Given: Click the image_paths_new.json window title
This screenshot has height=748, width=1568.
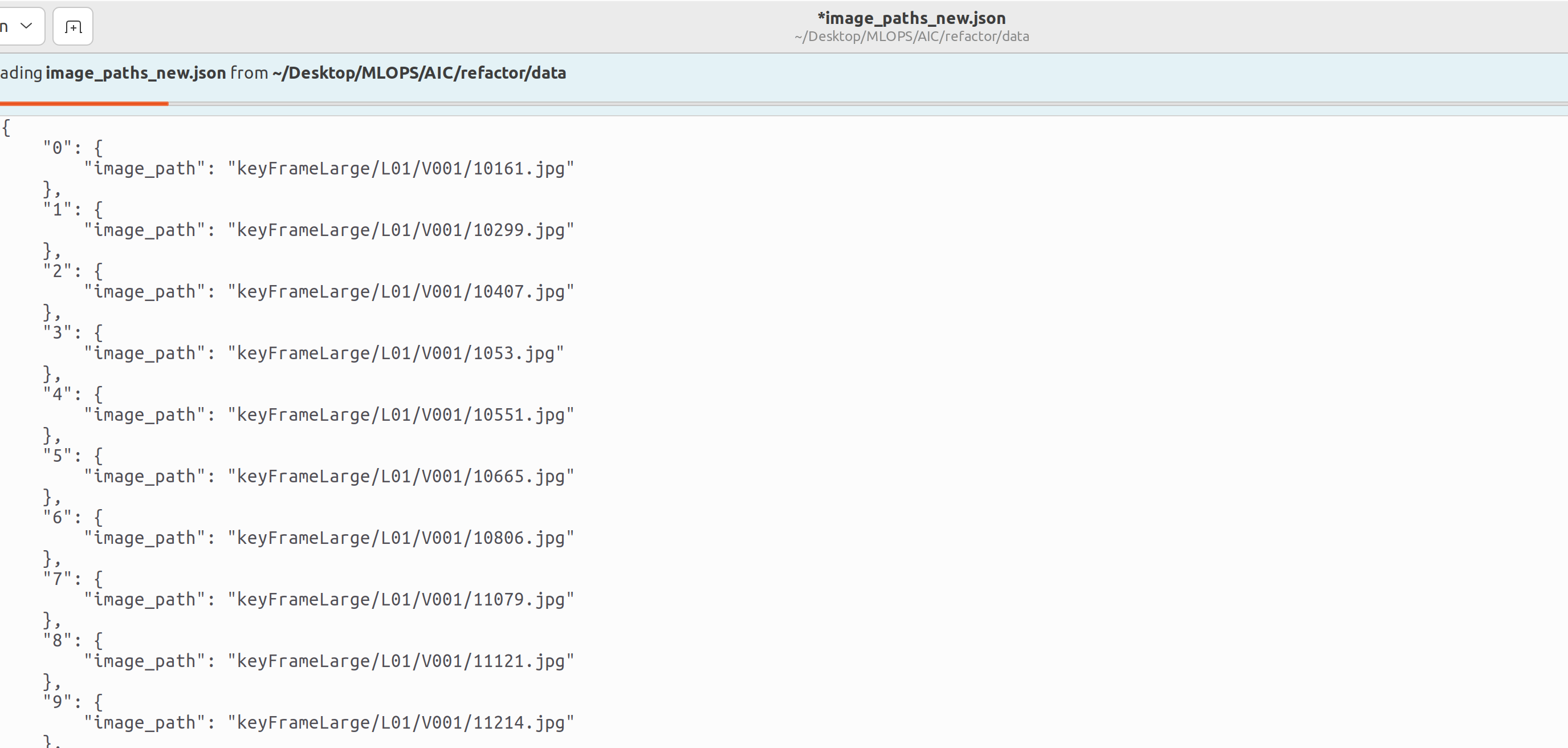Looking at the screenshot, I should click(x=911, y=18).
